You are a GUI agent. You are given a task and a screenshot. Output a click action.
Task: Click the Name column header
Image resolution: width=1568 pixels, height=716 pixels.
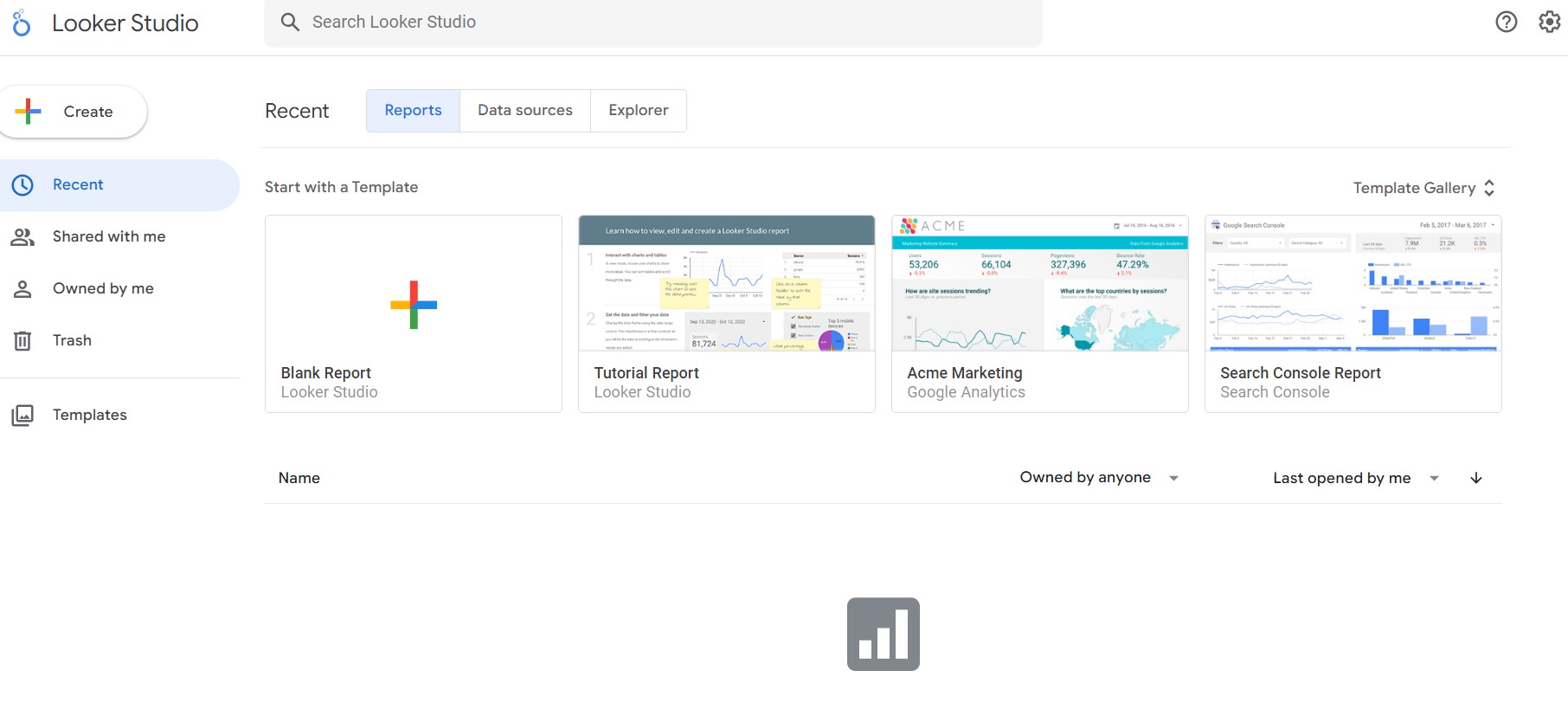[299, 478]
